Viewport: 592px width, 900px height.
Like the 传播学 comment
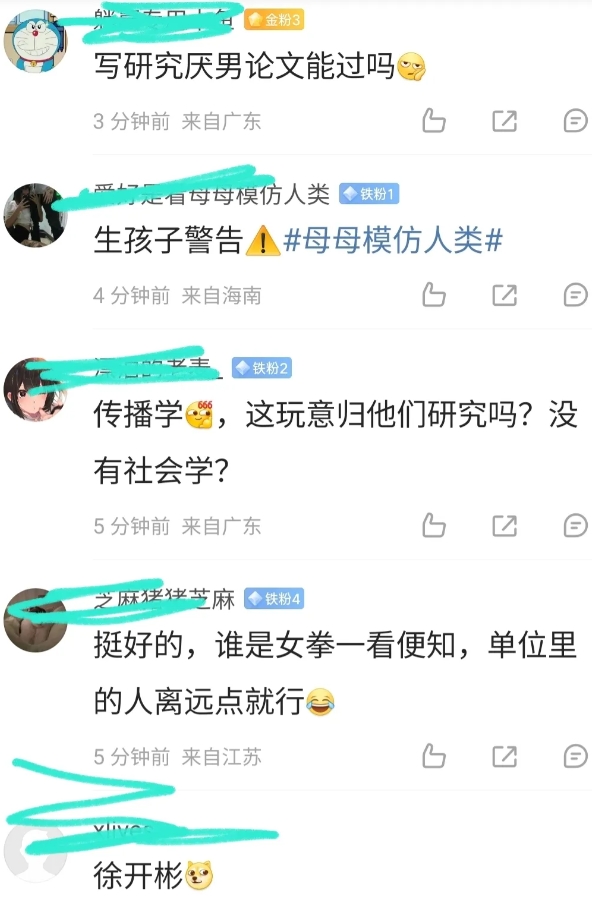[434, 525]
